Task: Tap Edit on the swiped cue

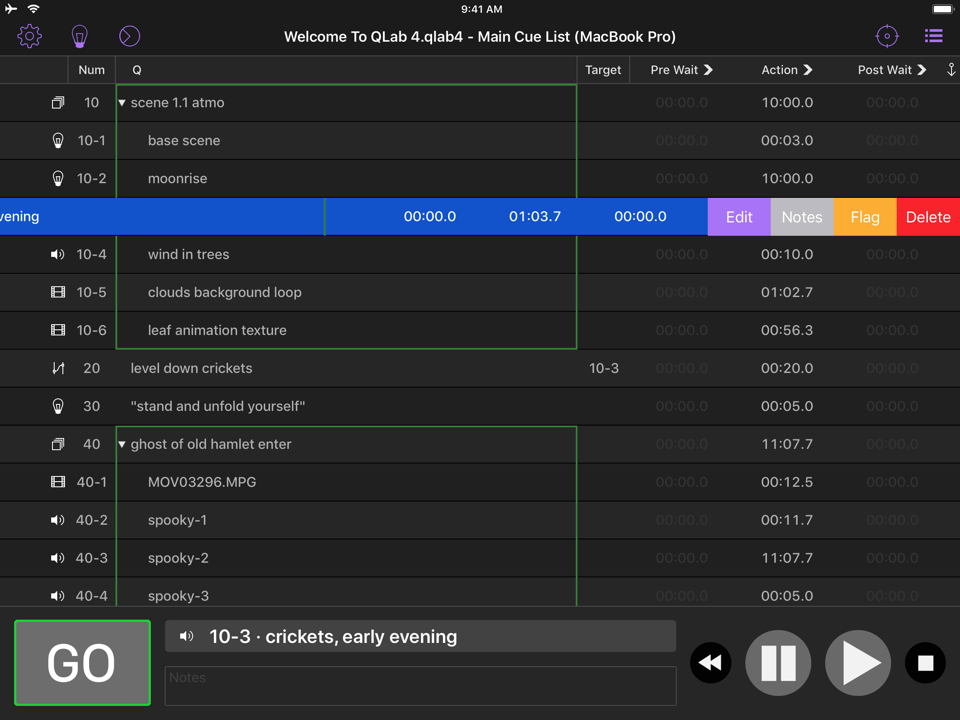Action: (739, 217)
